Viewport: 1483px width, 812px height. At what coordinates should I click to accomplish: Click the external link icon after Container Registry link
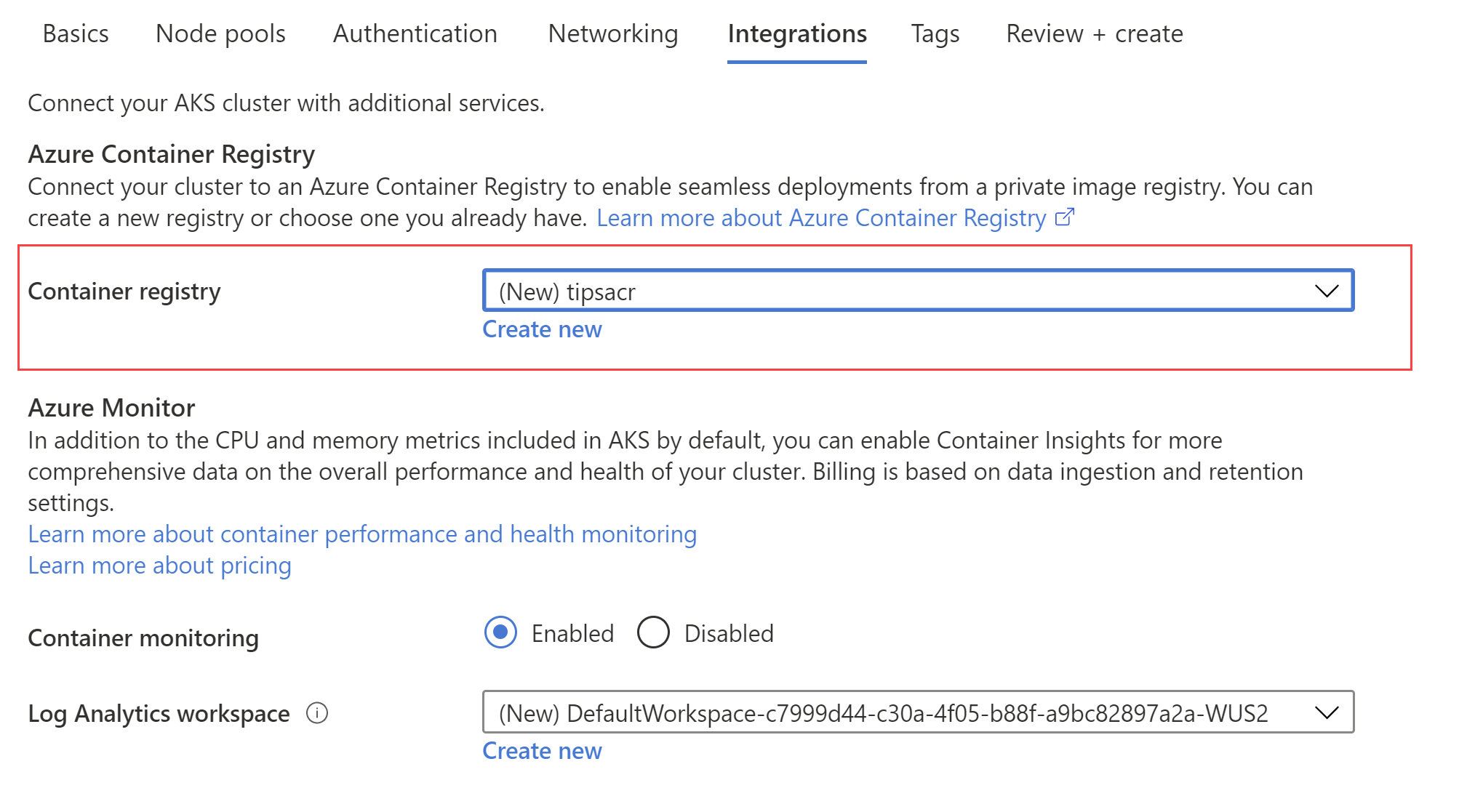coord(1064,217)
